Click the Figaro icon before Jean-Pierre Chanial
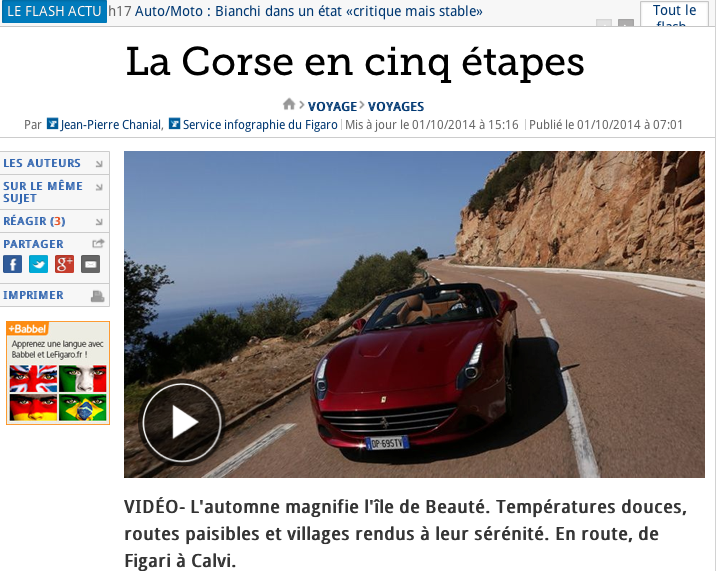 pos(53,124)
